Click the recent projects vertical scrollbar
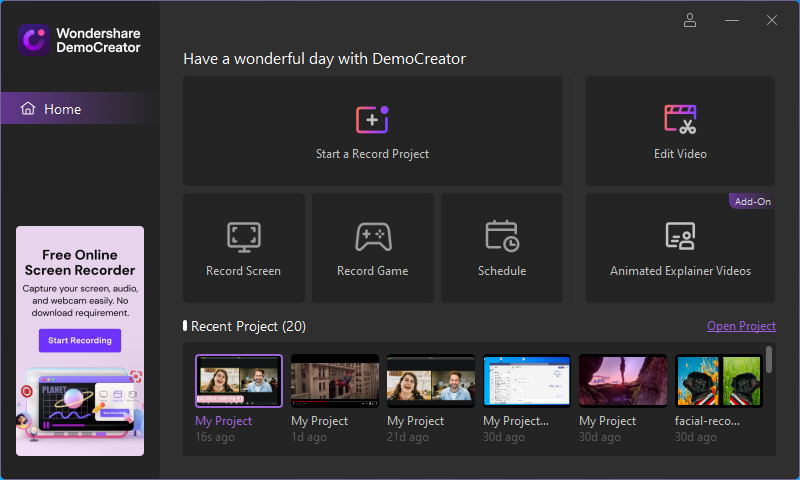 coord(769,360)
